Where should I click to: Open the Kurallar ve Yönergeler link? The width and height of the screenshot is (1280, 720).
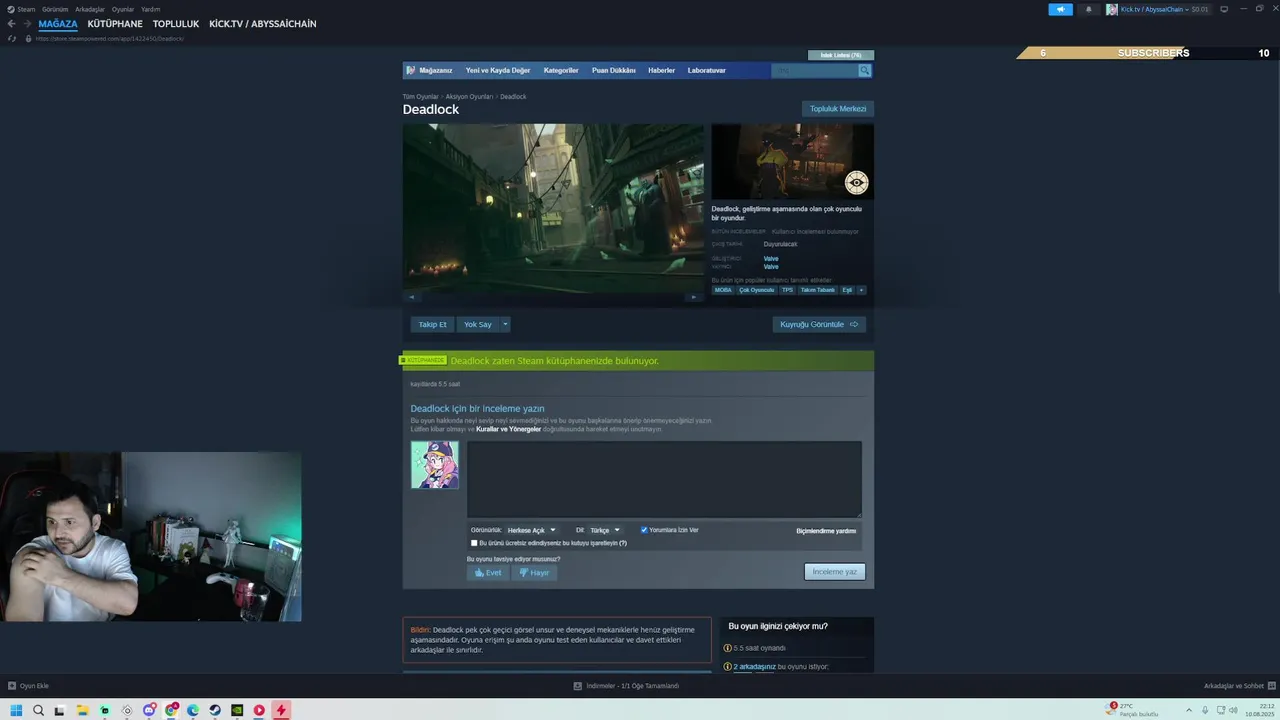click(x=509, y=429)
